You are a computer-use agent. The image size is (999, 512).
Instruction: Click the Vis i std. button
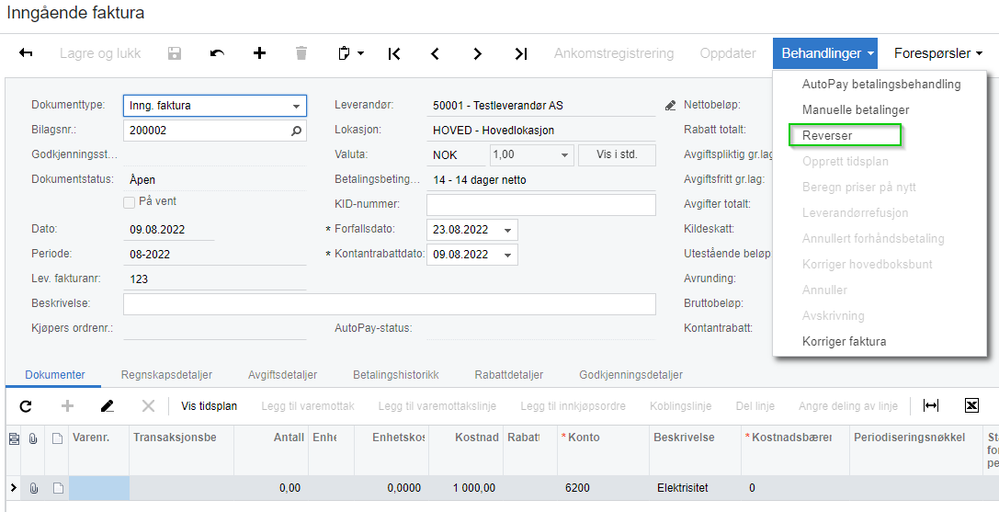click(x=617, y=155)
